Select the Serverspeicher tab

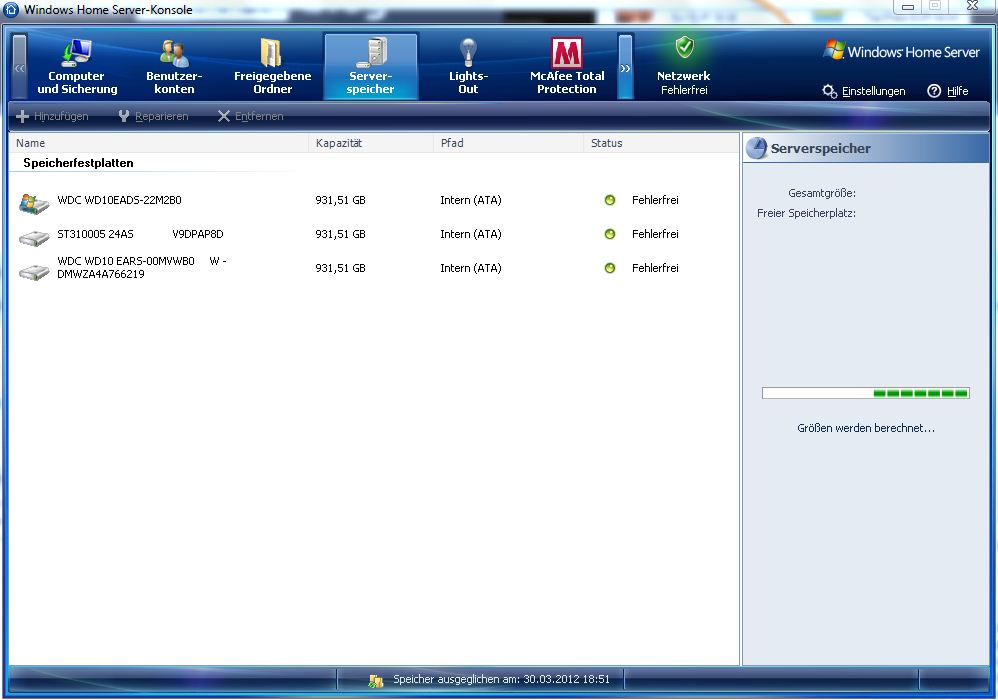click(x=370, y=67)
